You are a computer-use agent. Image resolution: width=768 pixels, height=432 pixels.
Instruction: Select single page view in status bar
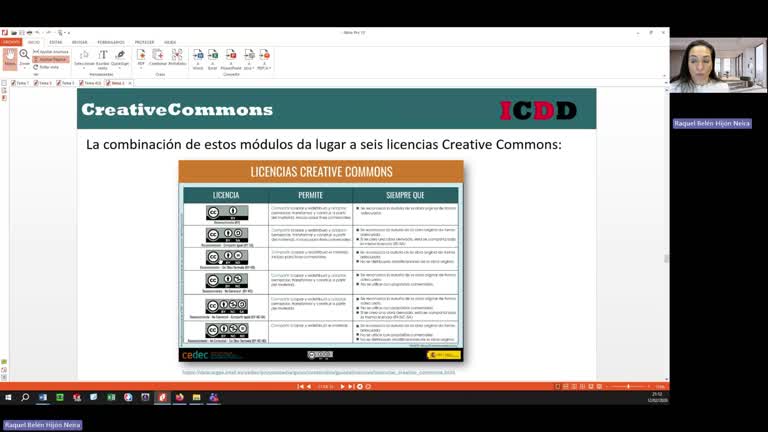click(x=557, y=386)
